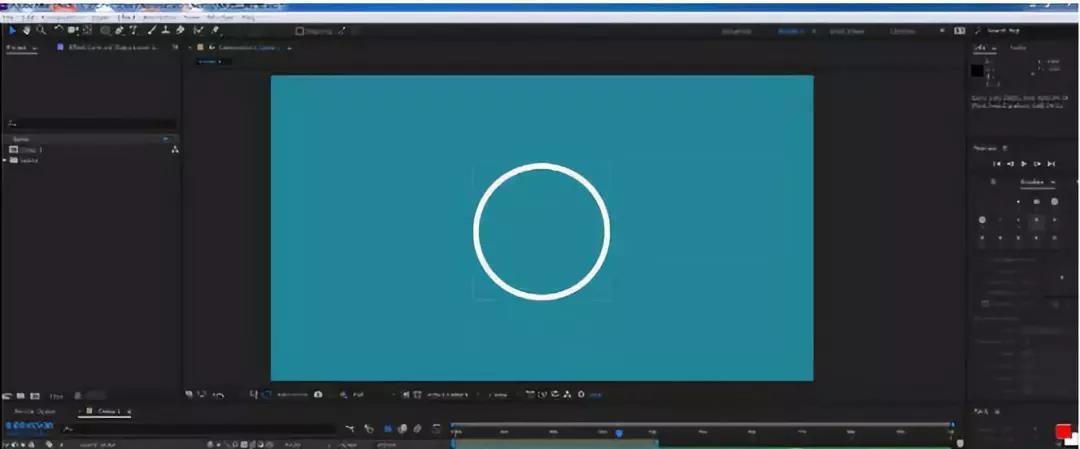Select the Selection arrow tool
This screenshot has height=449, width=1080.
[12, 30]
